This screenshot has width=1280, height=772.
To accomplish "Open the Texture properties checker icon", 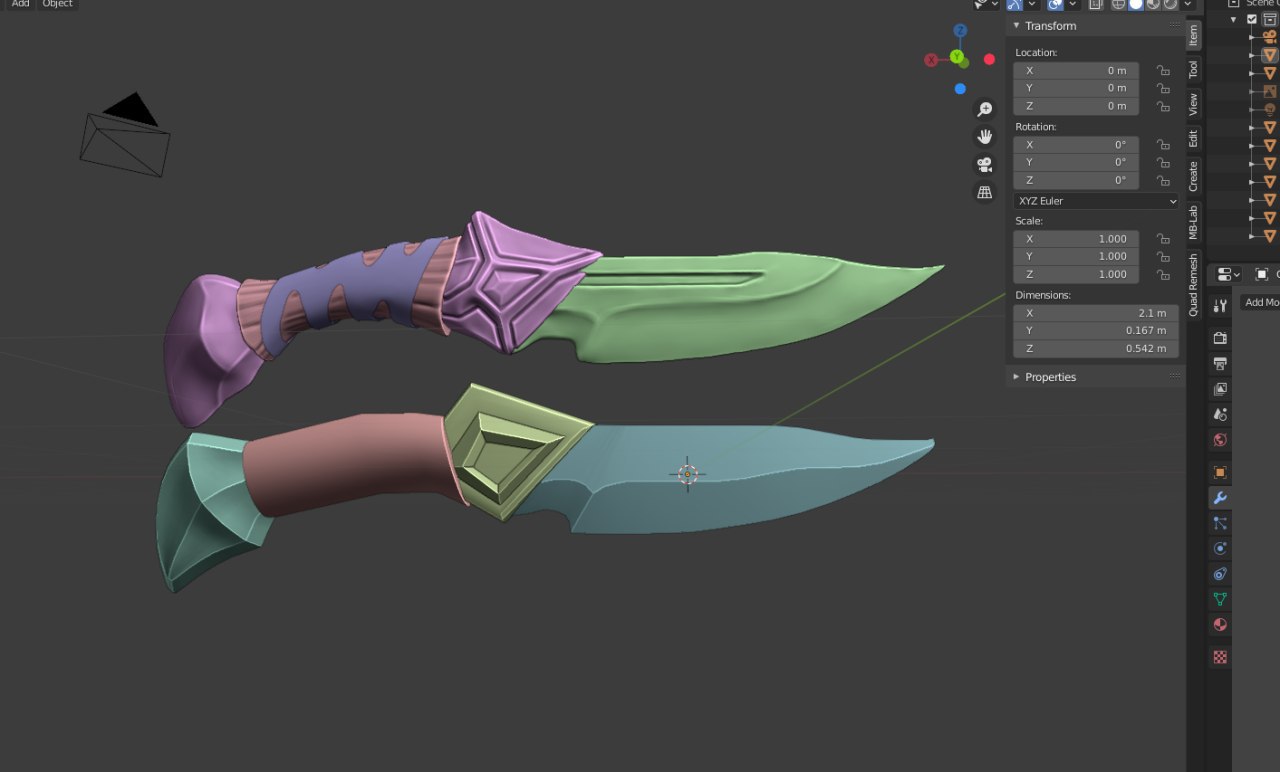I will point(1219,657).
